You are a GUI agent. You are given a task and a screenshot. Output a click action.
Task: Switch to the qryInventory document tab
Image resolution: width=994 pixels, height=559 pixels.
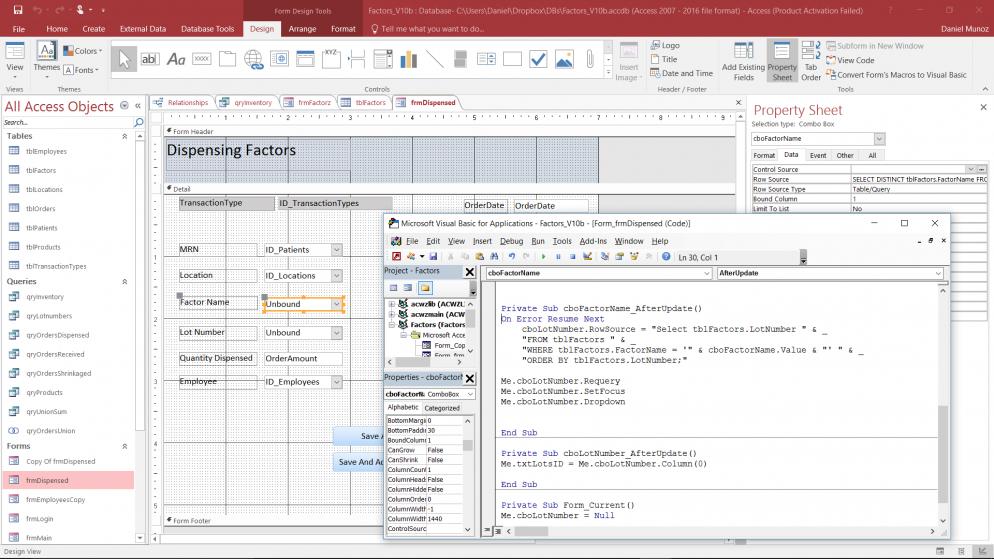click(x=247, y=102)
